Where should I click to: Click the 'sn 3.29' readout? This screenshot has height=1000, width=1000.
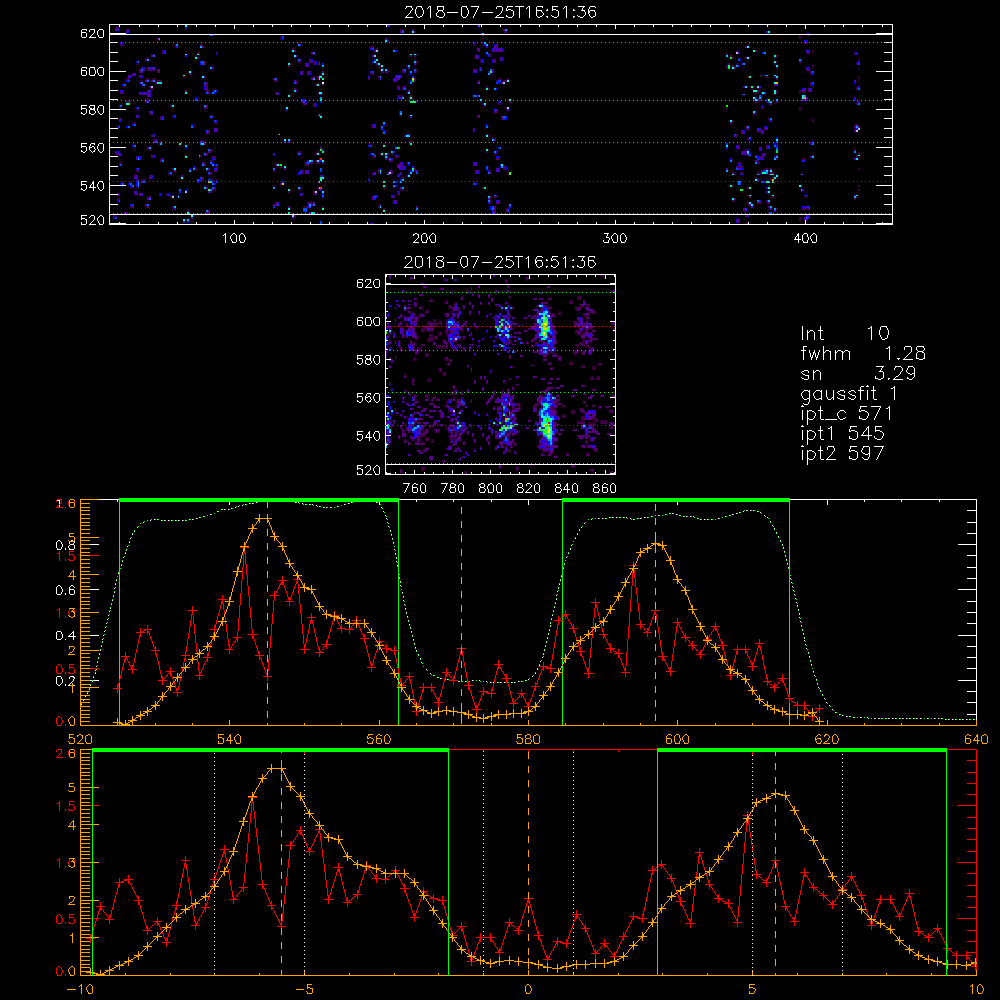(858, 373)
